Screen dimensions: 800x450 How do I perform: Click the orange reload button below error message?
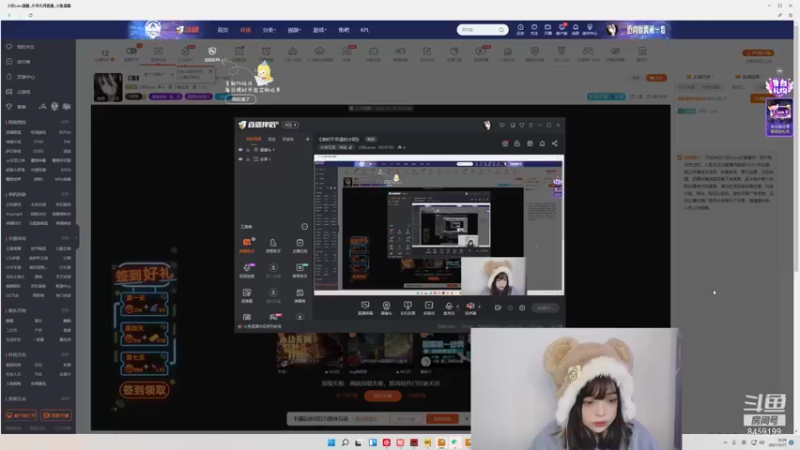tap(383, 395)
